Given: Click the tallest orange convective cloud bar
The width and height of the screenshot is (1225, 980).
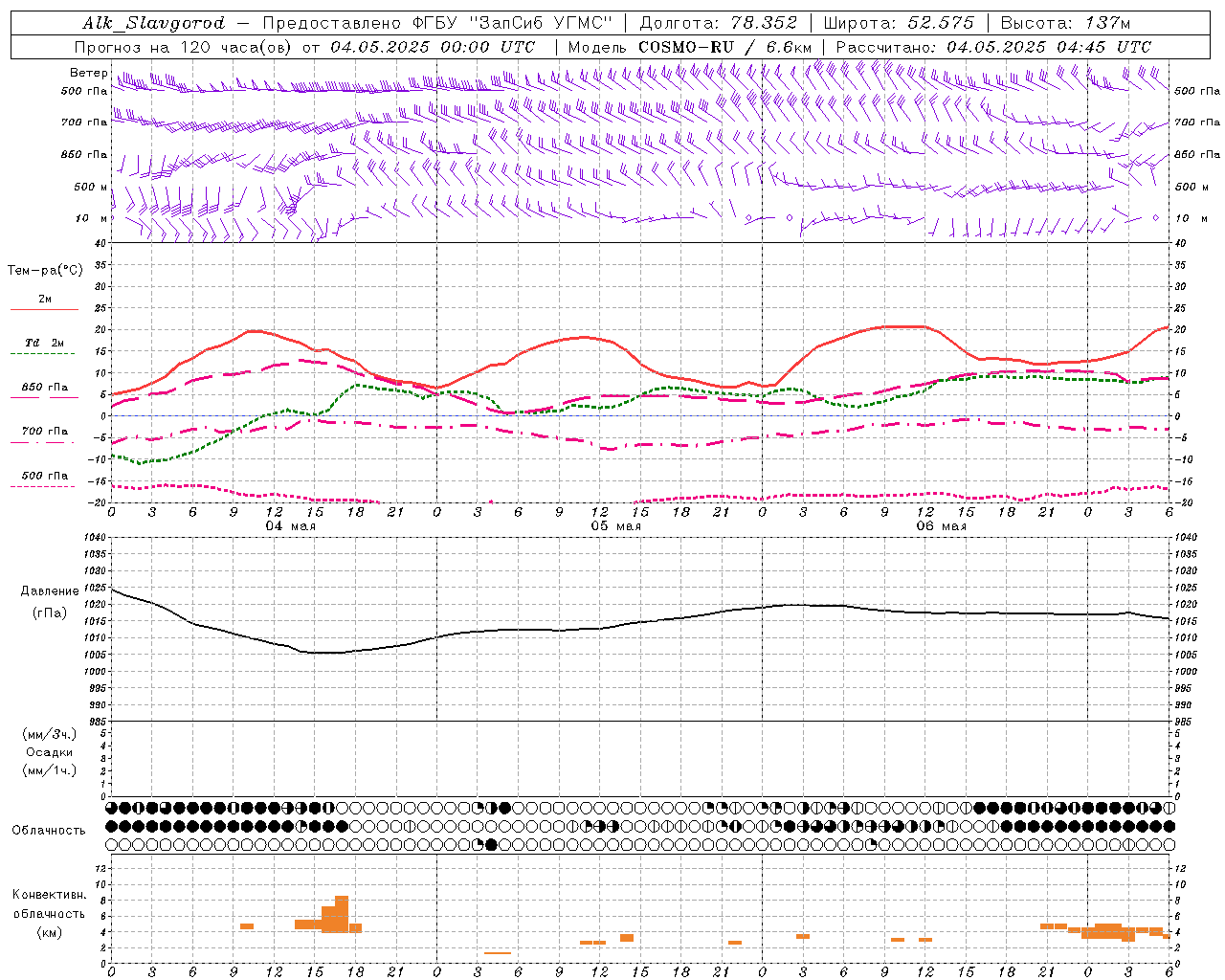Looking at the screenshot, I should tap(342, 914).
